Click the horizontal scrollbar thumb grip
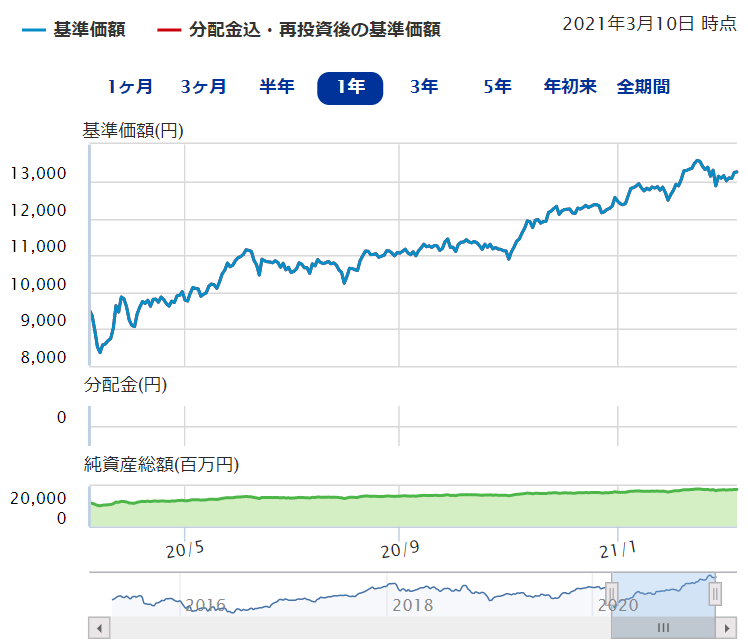 pos(663,628)
